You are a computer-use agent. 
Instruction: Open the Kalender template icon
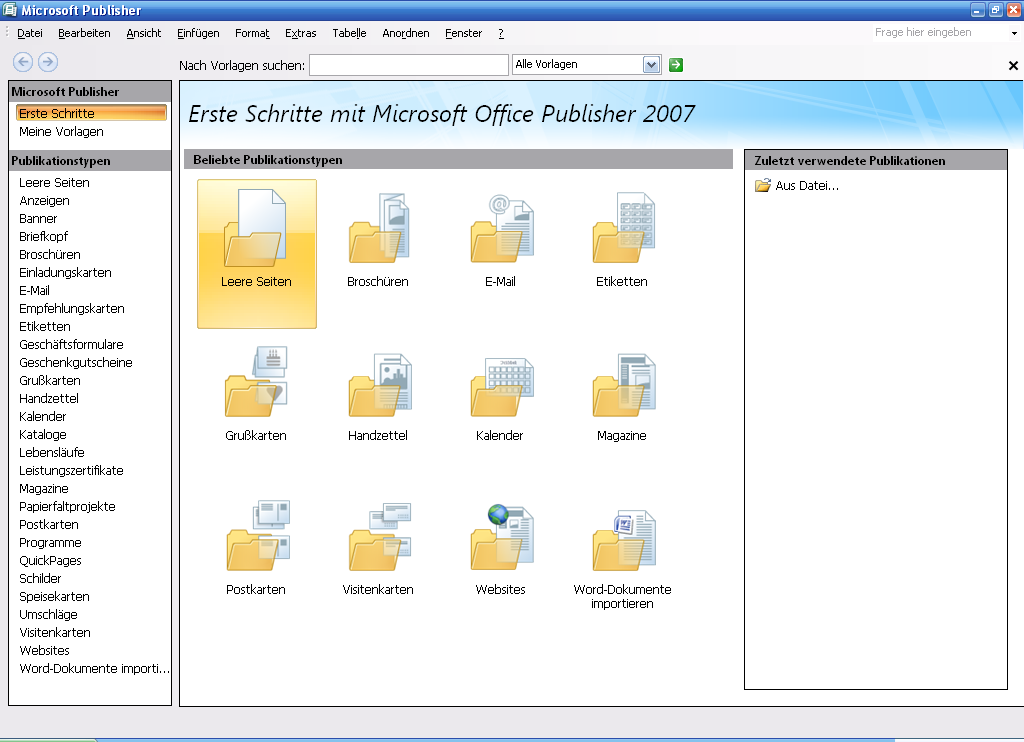[x=500, y=386]
